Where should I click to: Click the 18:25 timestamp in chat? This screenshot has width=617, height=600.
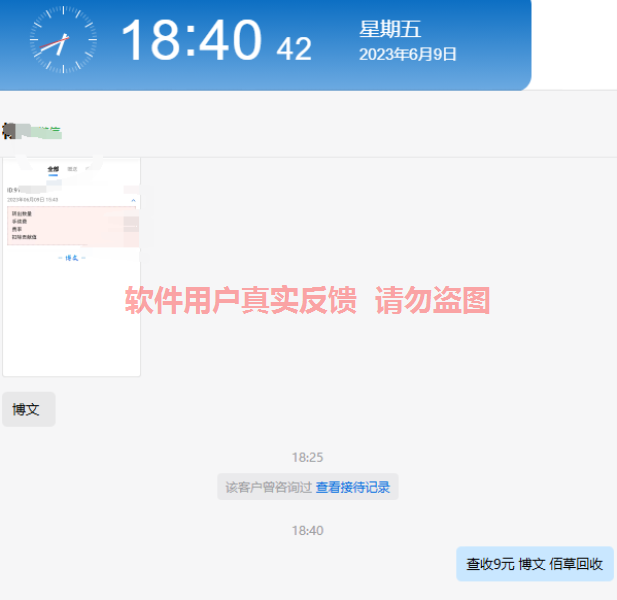coord(307,457)
